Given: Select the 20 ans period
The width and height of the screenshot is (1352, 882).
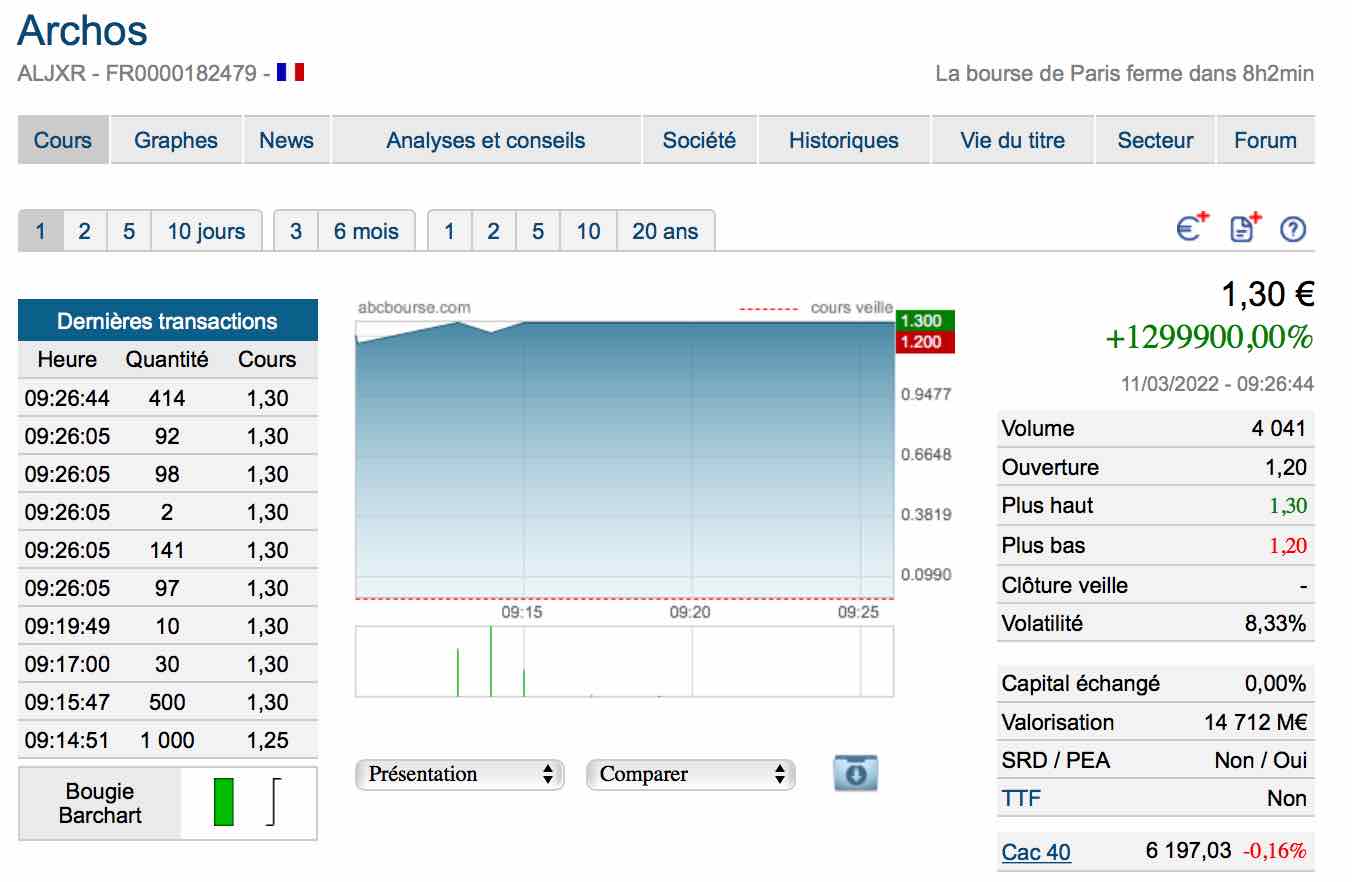Looking at the screenshot, I should point(666,231).
